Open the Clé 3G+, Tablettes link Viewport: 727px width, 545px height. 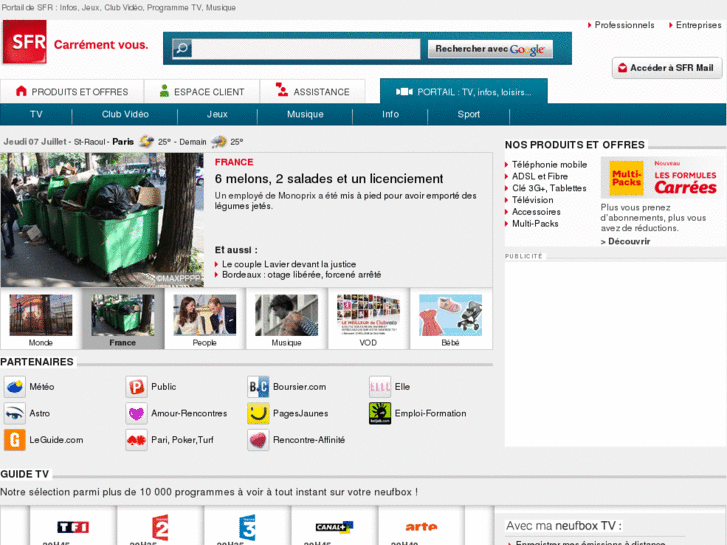coord(549,188)
